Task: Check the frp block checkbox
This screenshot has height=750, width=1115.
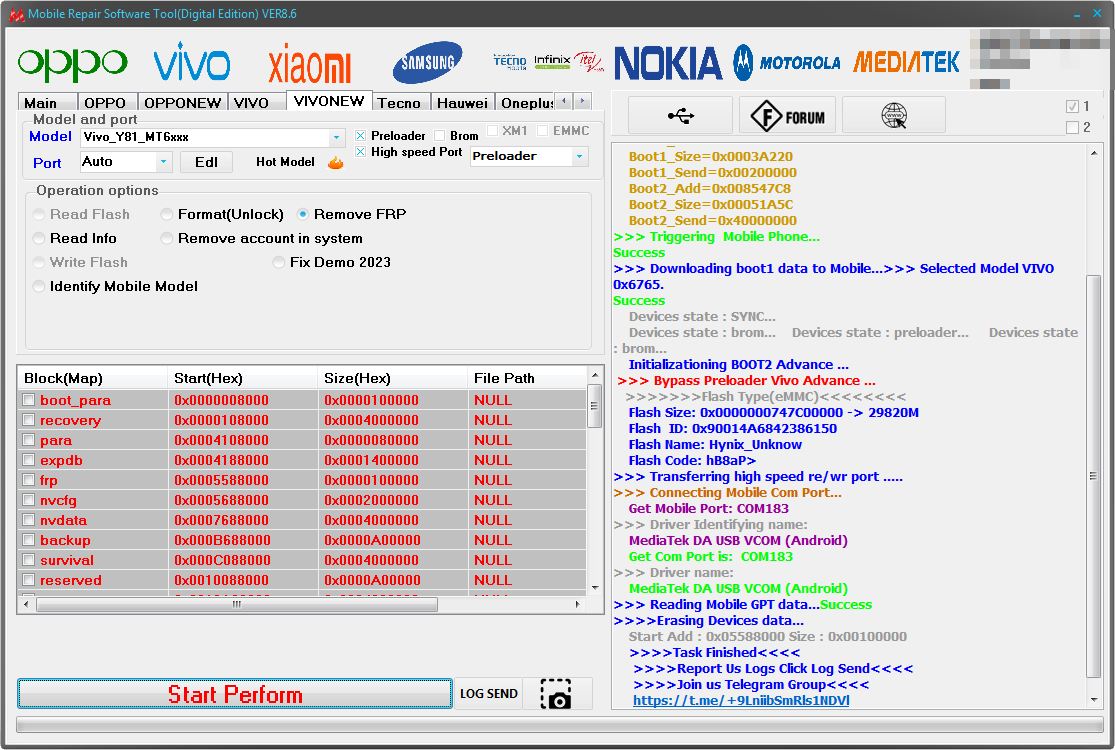Action: pos(28,480)
